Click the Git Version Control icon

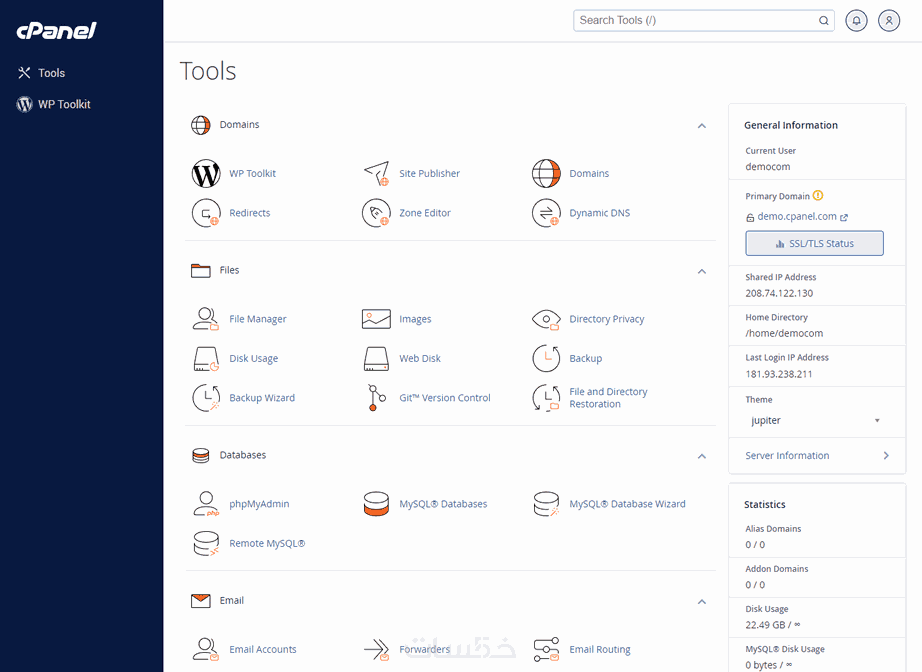pos(376,397)
